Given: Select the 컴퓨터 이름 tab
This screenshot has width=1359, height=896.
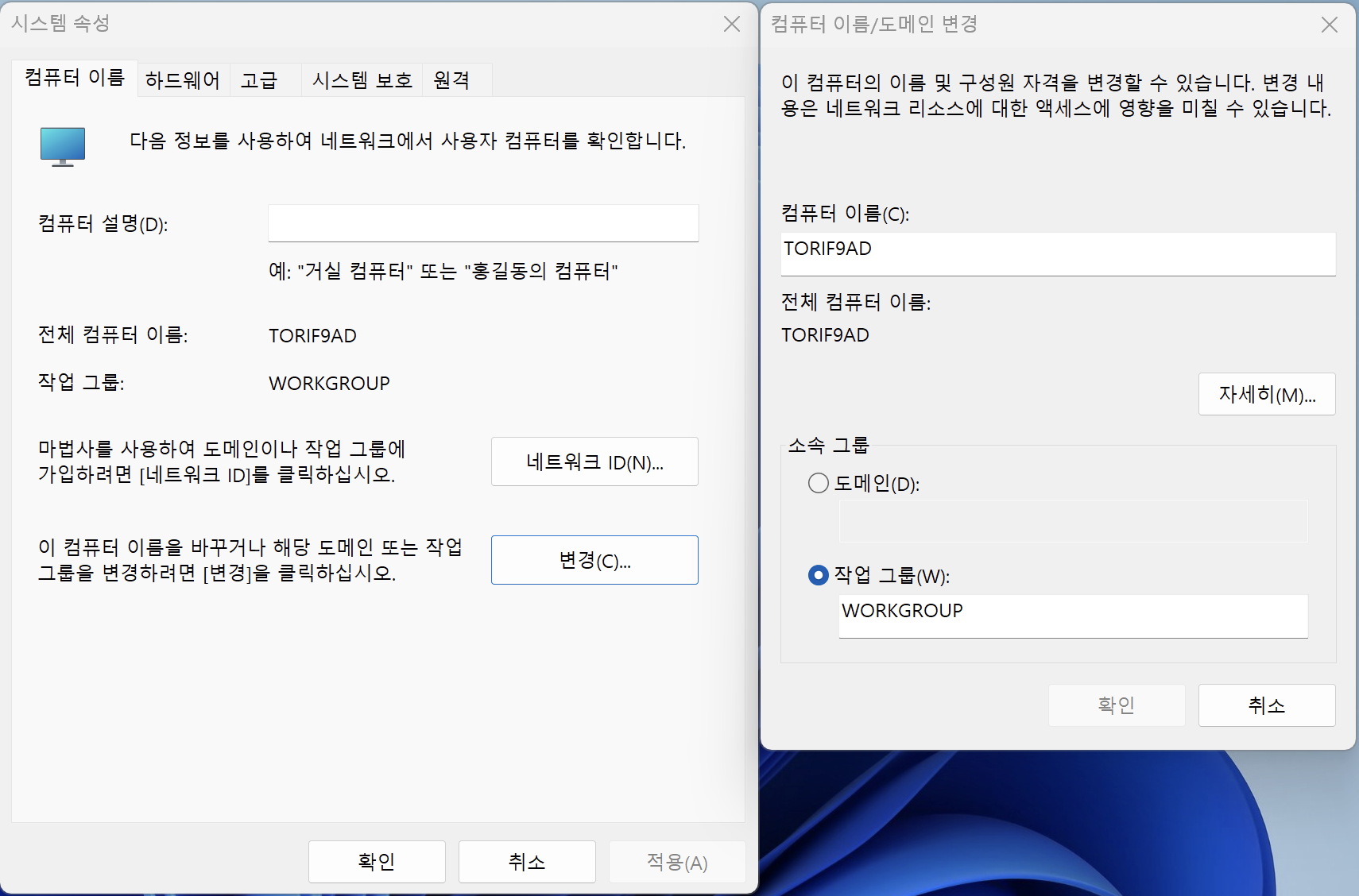Looking at the screenshot, I should [x=75, y=78].
